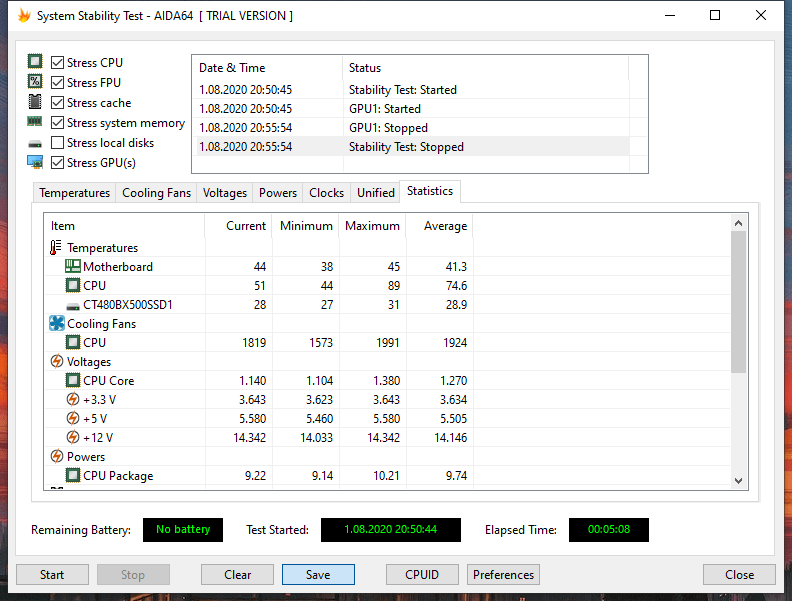Click the Powers group lightning icon

(x=57, y=457)
